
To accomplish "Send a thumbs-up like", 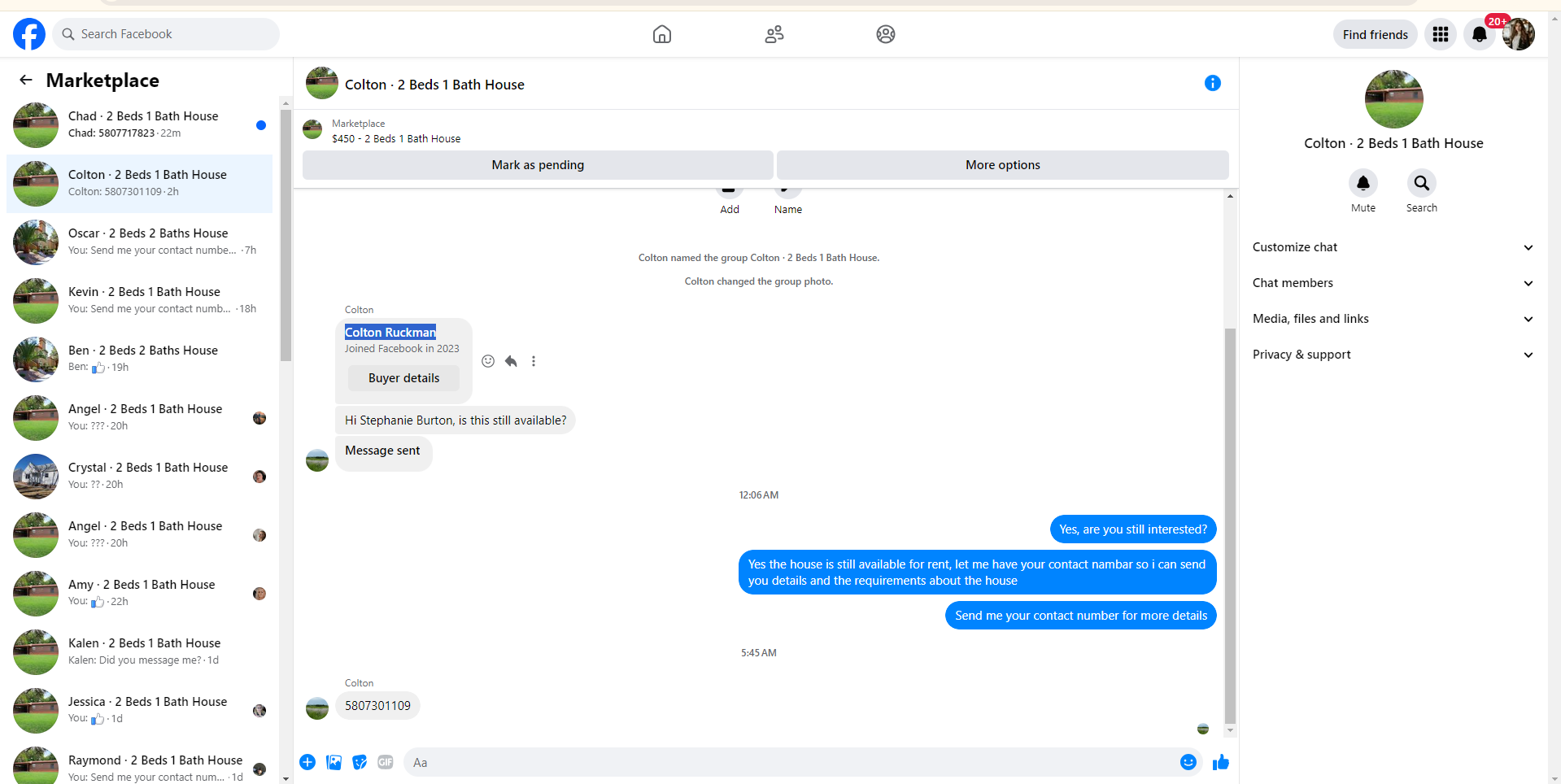I will [x=1221, y=762].
